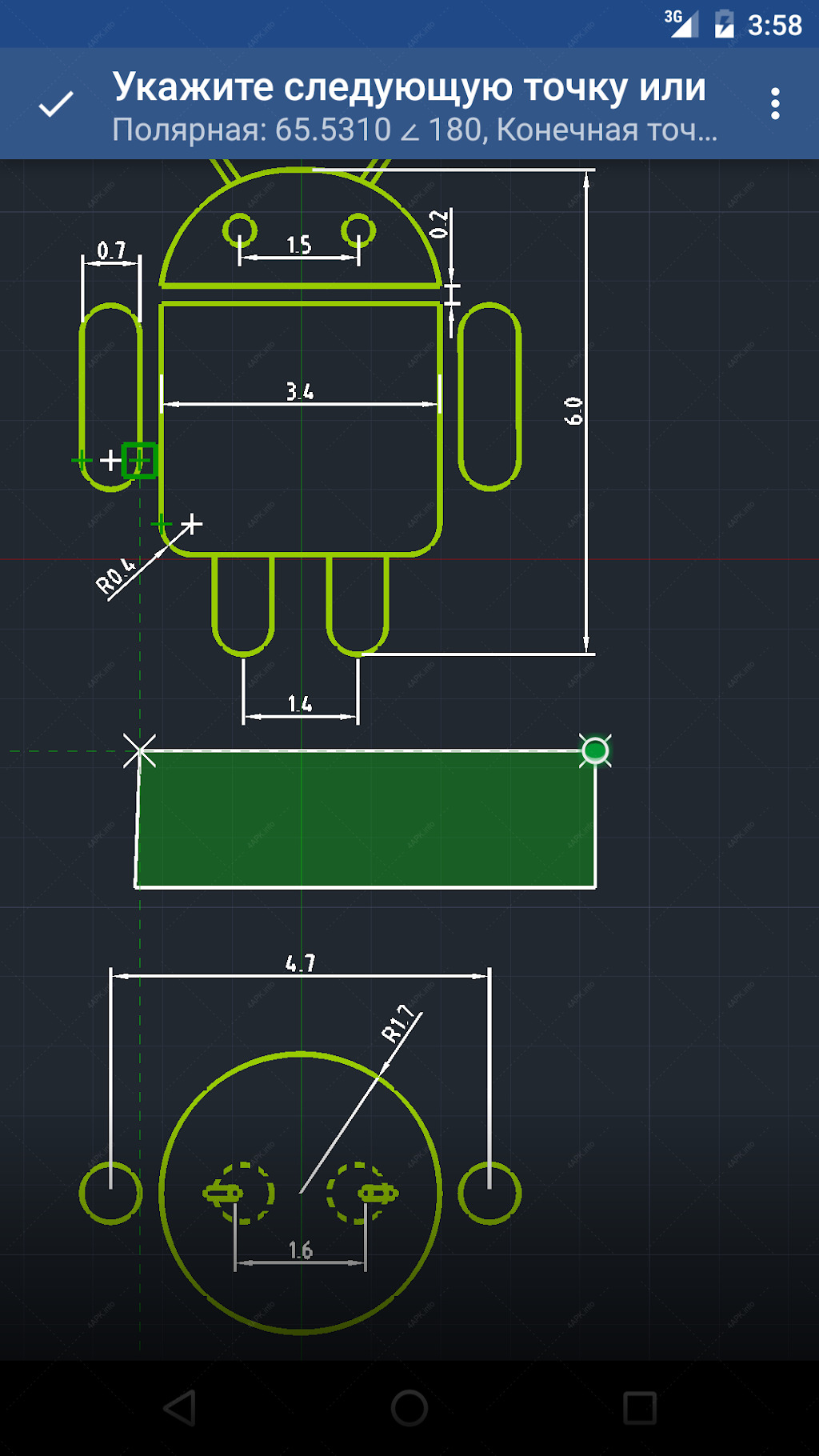The image size is (819, 1456).
Task: Select the 0.7 arm width dimension text
Action: 111,250
